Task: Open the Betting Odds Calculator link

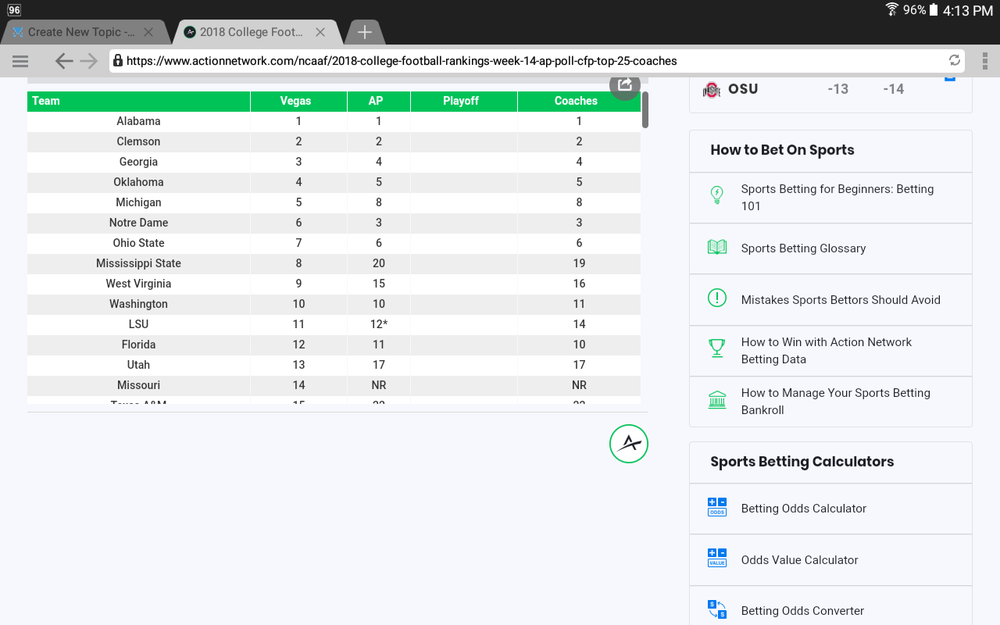Action: coord(804,508)
